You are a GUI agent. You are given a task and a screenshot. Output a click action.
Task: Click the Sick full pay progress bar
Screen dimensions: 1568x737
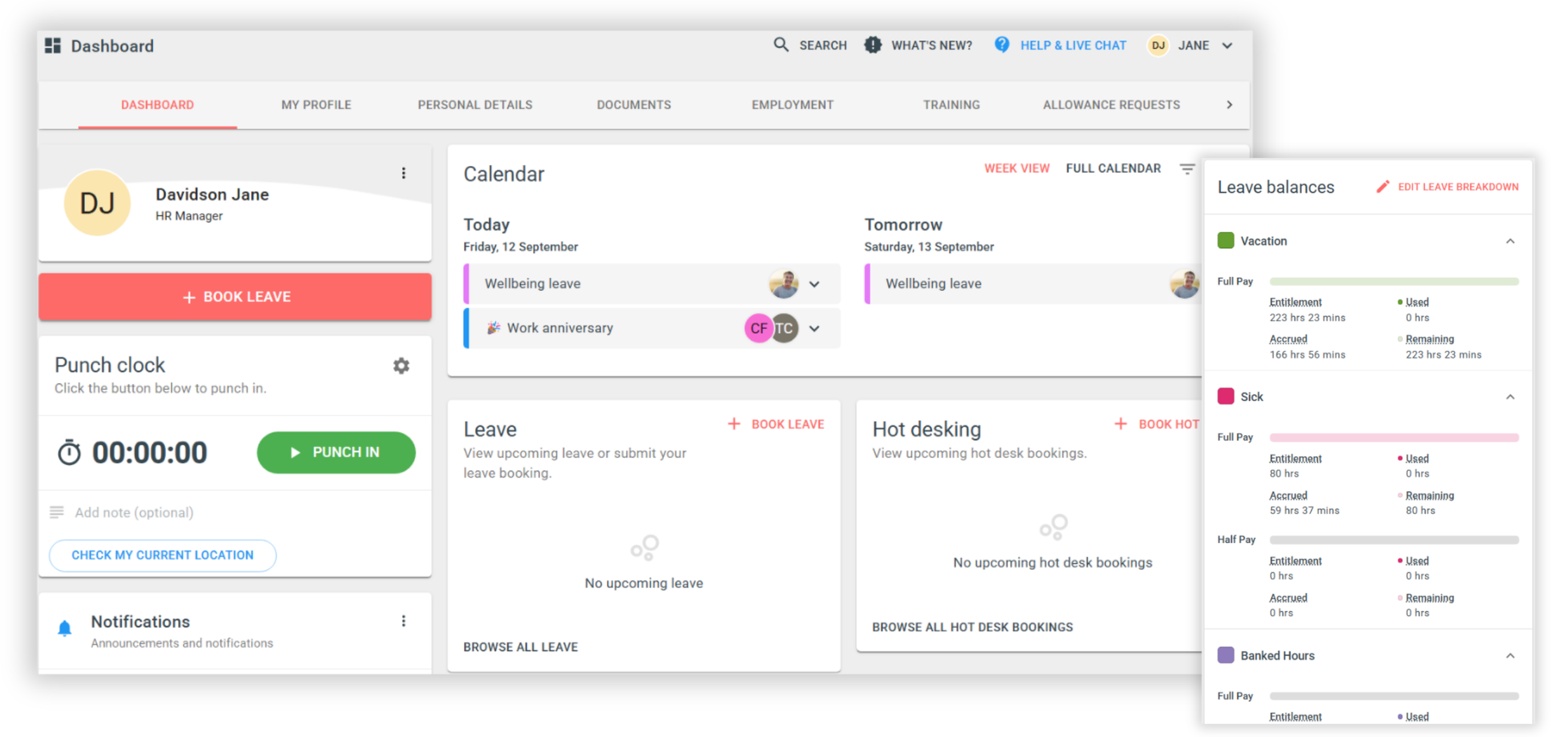coord(1393,437)
